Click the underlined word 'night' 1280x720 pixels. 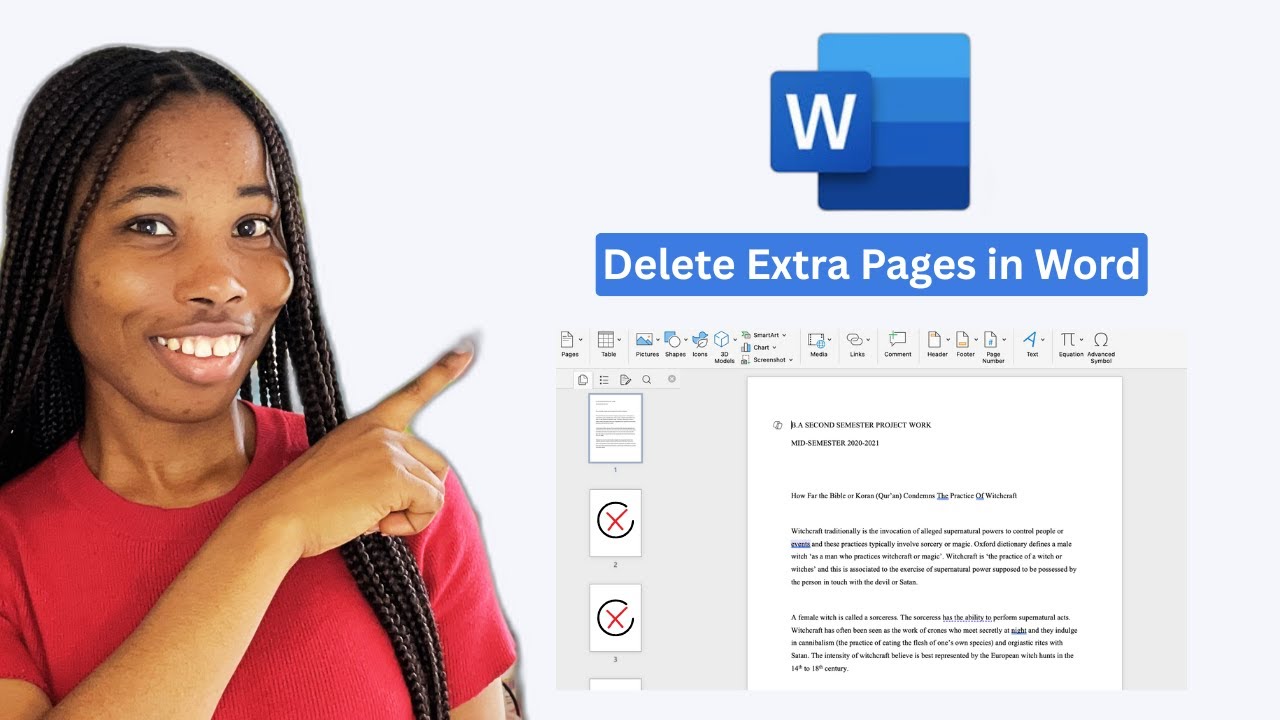point(1019,631)
